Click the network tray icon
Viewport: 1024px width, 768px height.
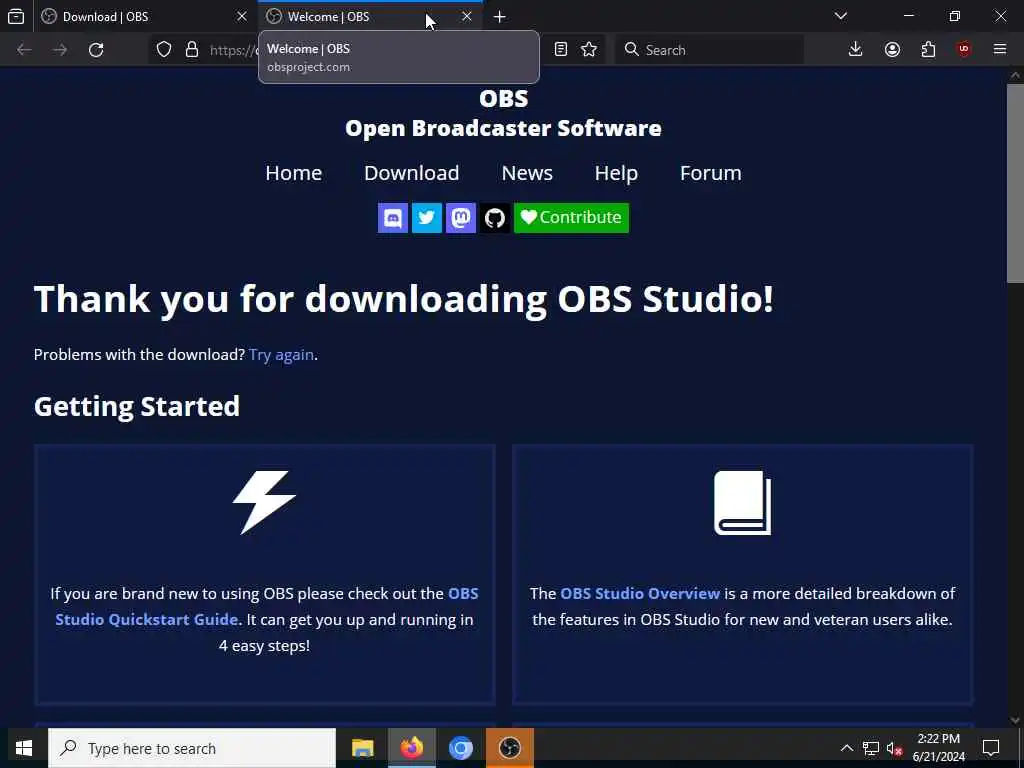(871, 748)
